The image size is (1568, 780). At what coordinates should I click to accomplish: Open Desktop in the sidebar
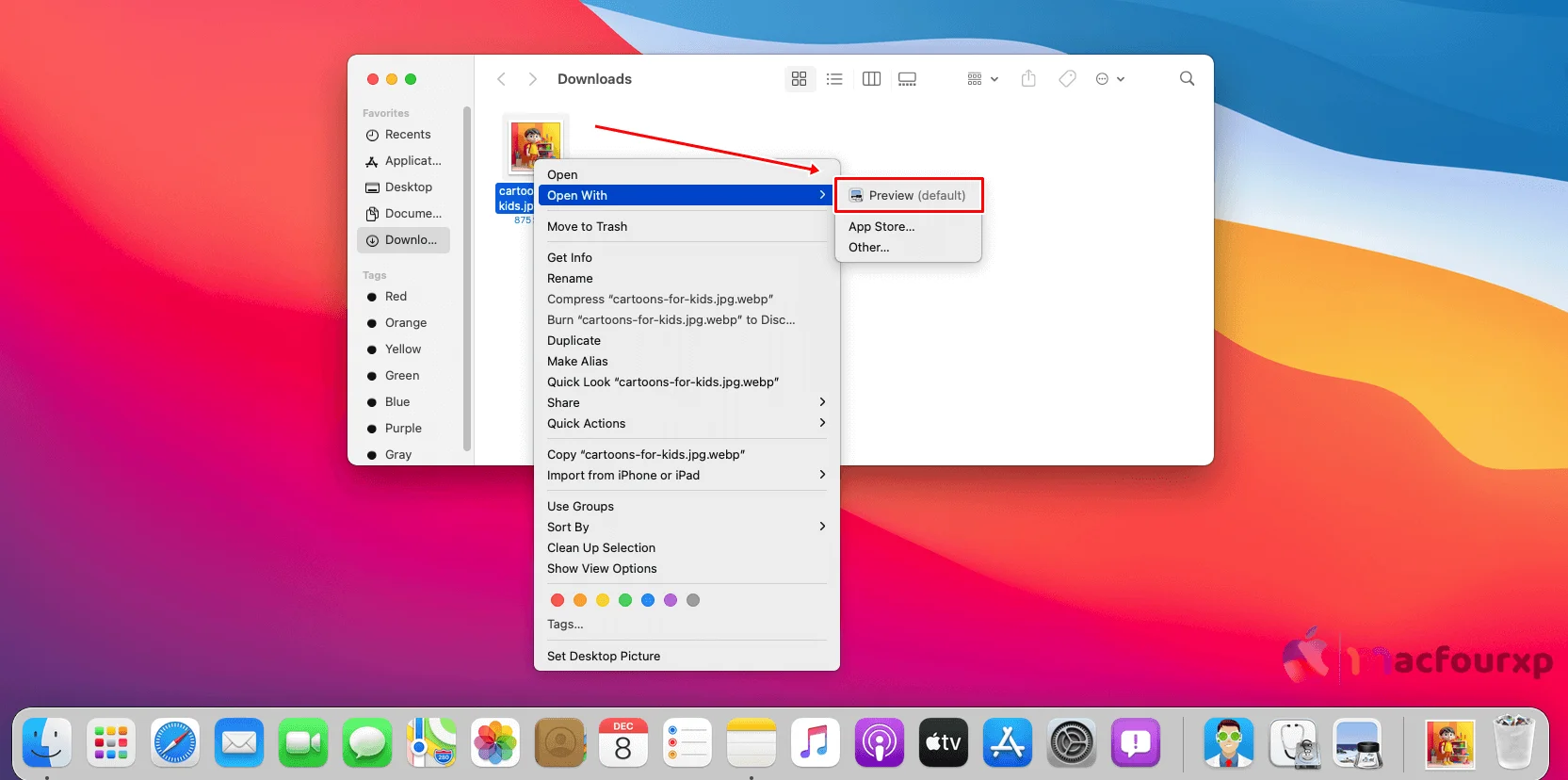tap(403, 187)
